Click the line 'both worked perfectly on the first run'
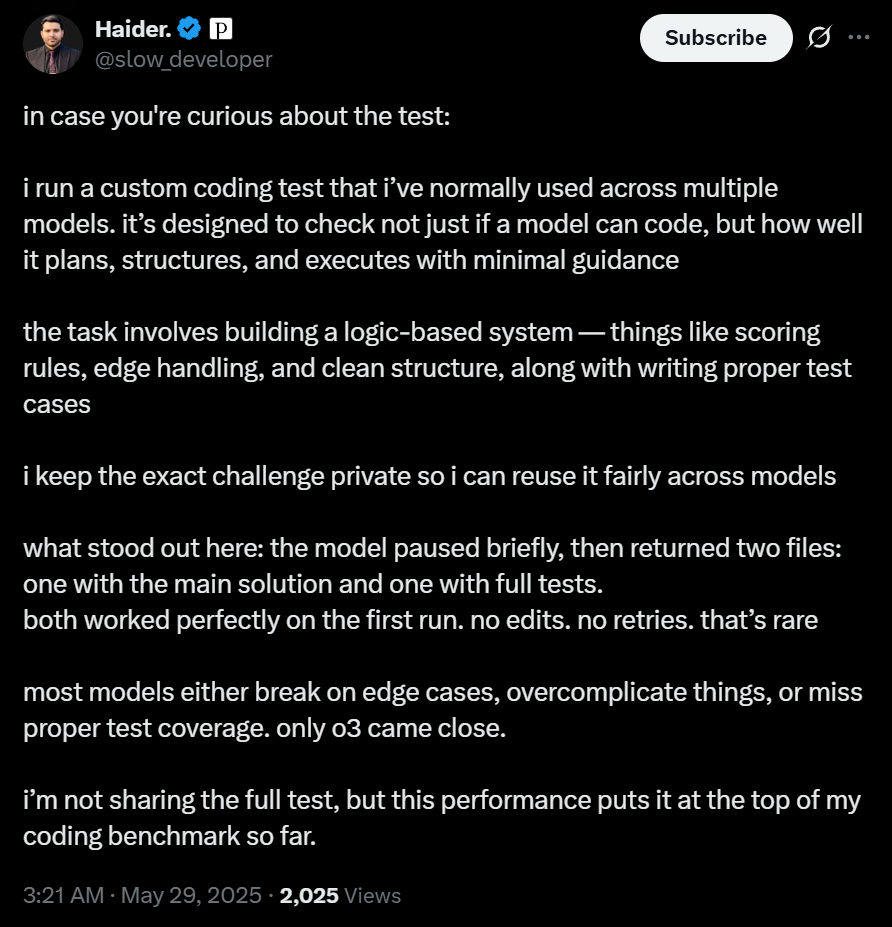 click(x=420, y=620)
